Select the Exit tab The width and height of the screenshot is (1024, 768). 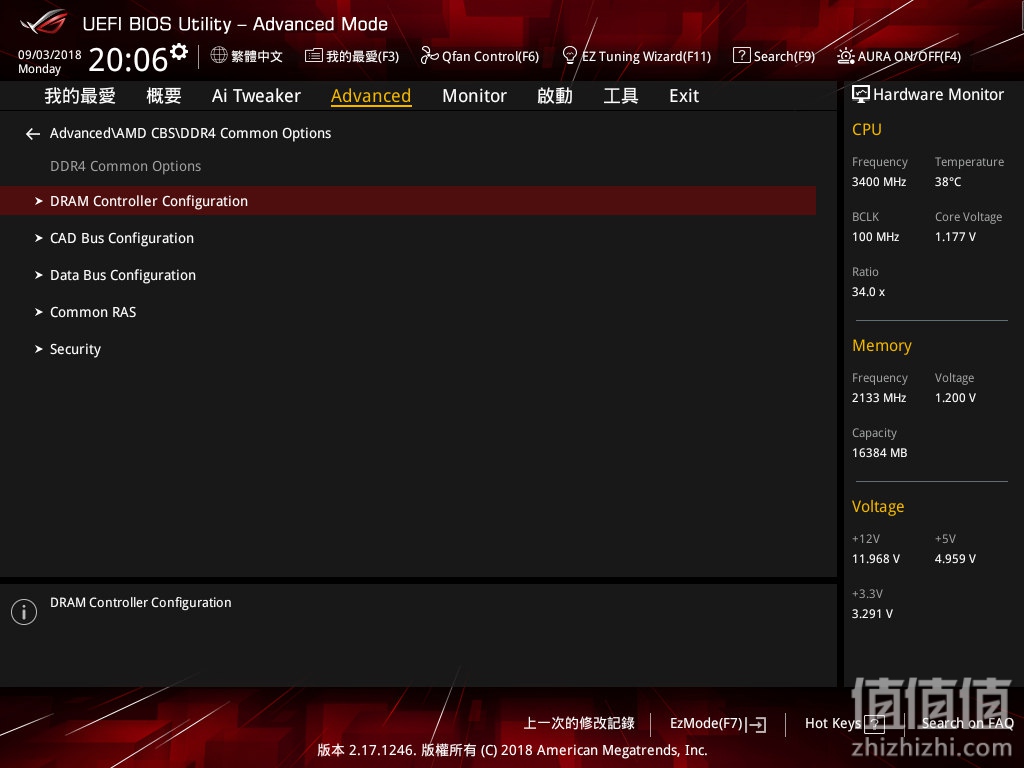coord(684,96)
